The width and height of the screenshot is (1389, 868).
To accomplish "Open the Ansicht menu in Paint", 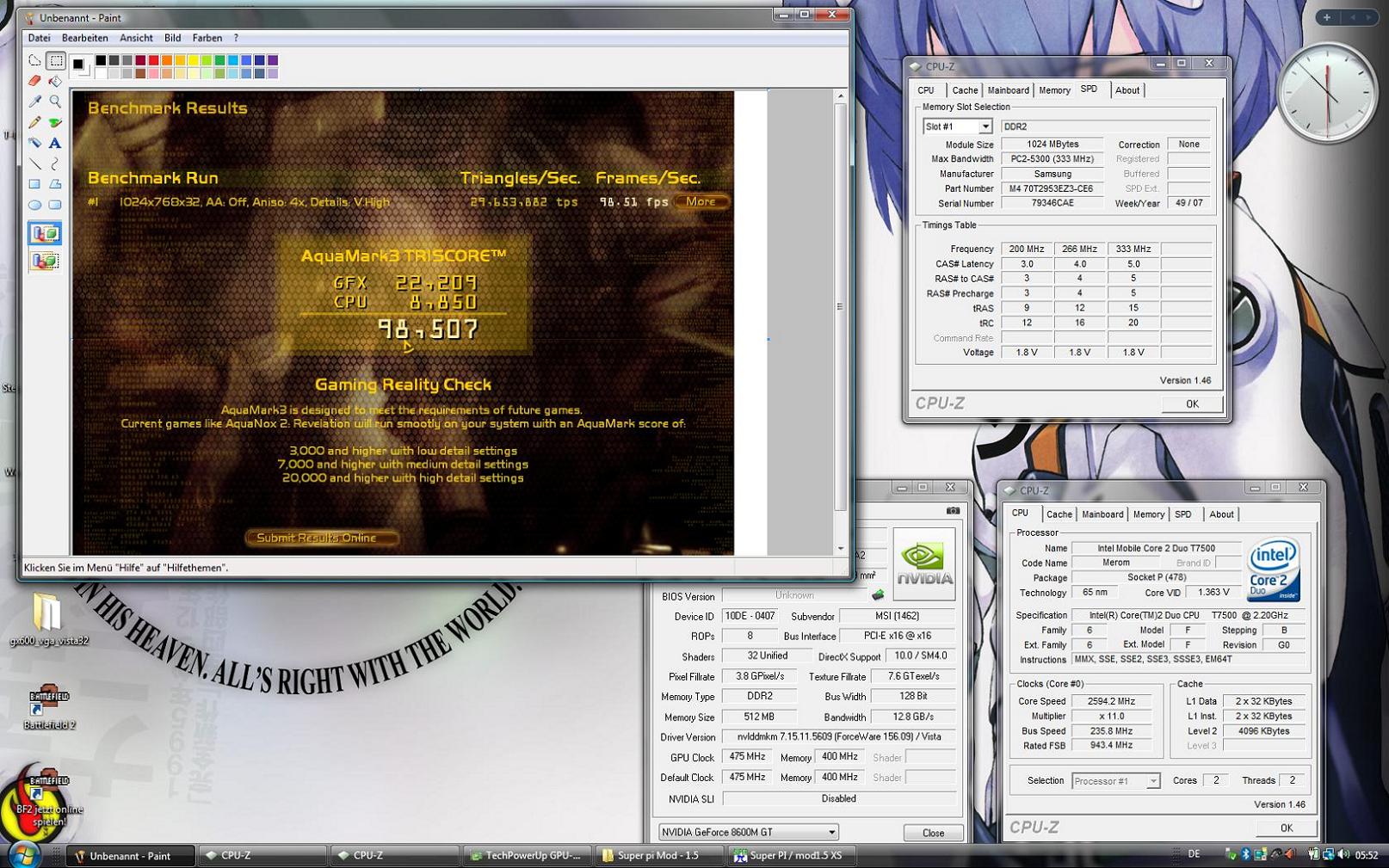I will (x=136, y=38).
